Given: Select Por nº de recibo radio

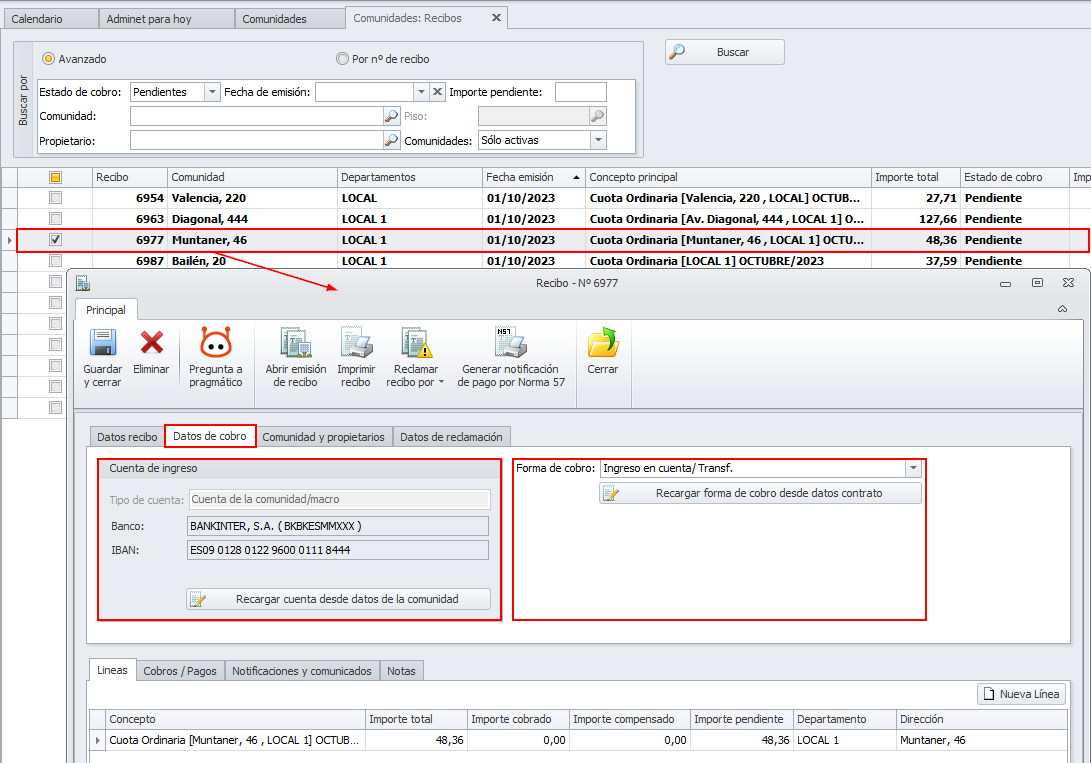Looking at the screenshot, I should [x=342, y=59].
